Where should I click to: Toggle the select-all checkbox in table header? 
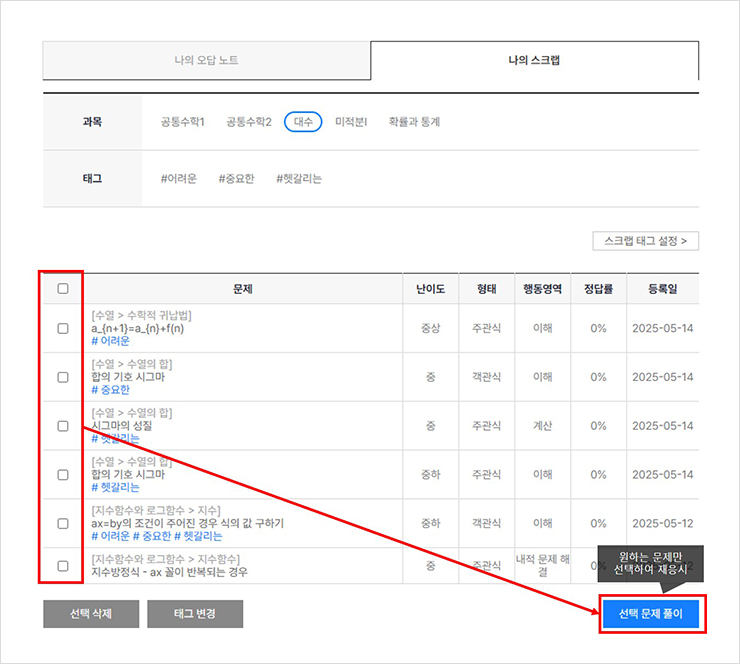[63, 288]
